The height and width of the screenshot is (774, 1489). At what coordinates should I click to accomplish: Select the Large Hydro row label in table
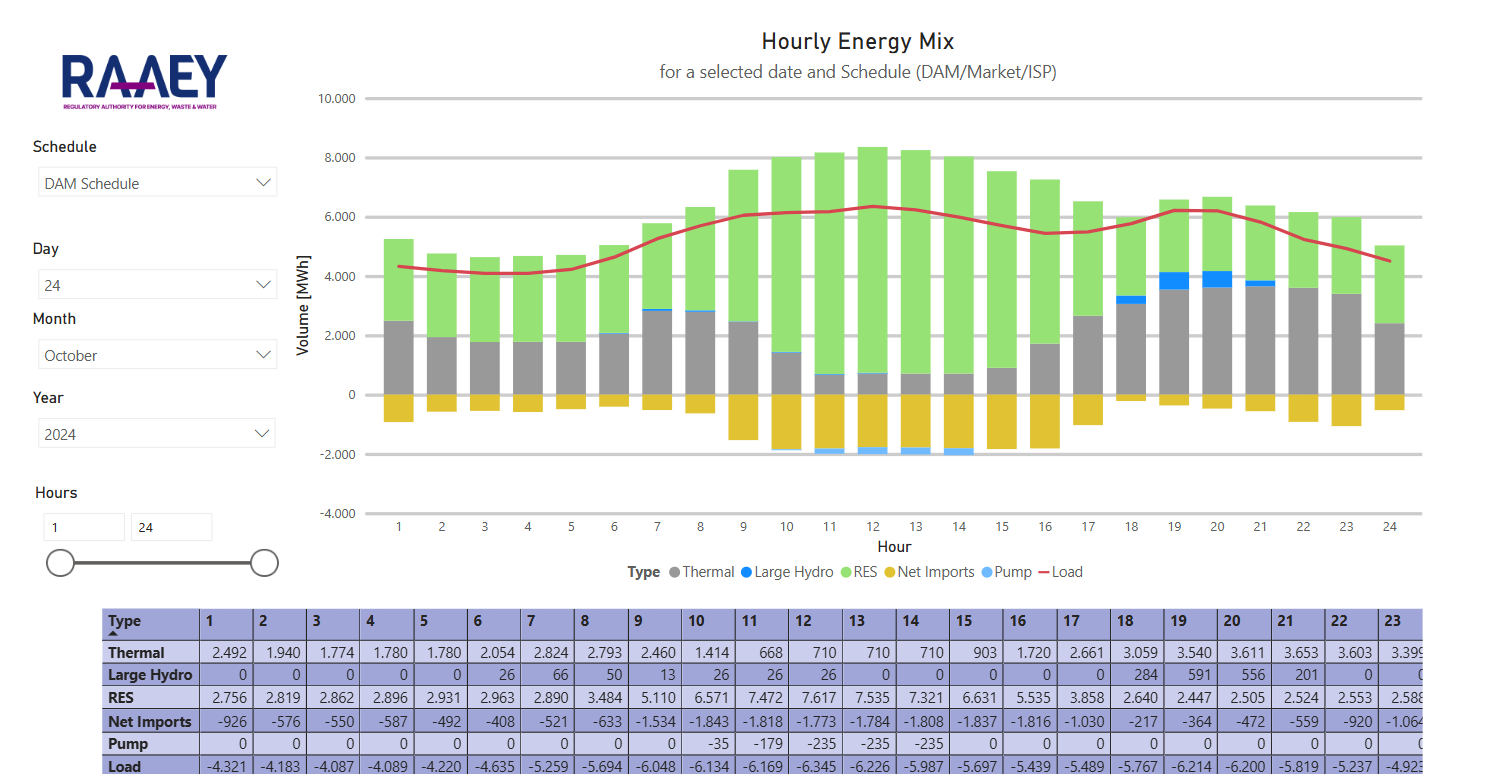tap(151, 675)
